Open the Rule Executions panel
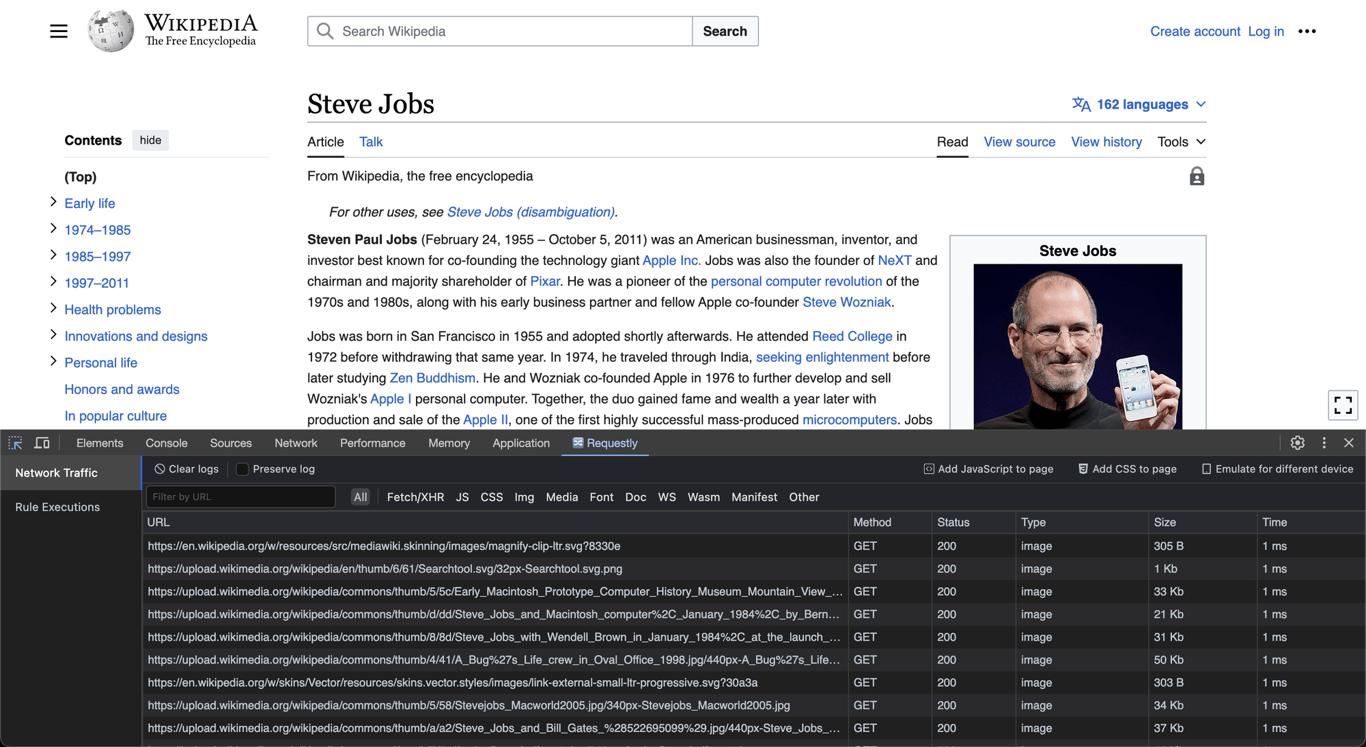This screenshot has height=747, width=1366. click(x=58, y=507)
